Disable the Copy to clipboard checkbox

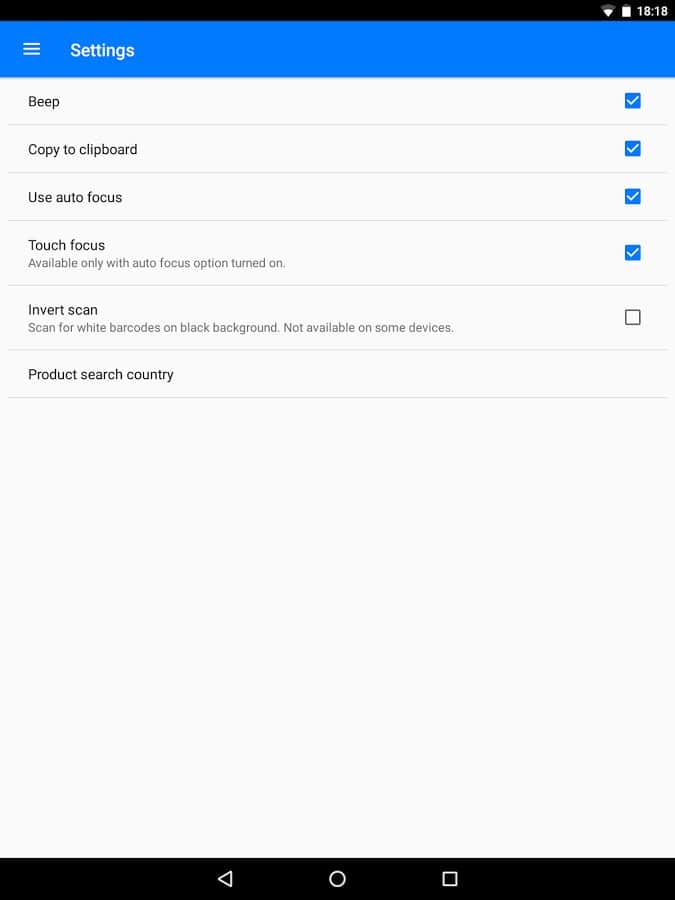pyautogui.click(x=632, y=149)
